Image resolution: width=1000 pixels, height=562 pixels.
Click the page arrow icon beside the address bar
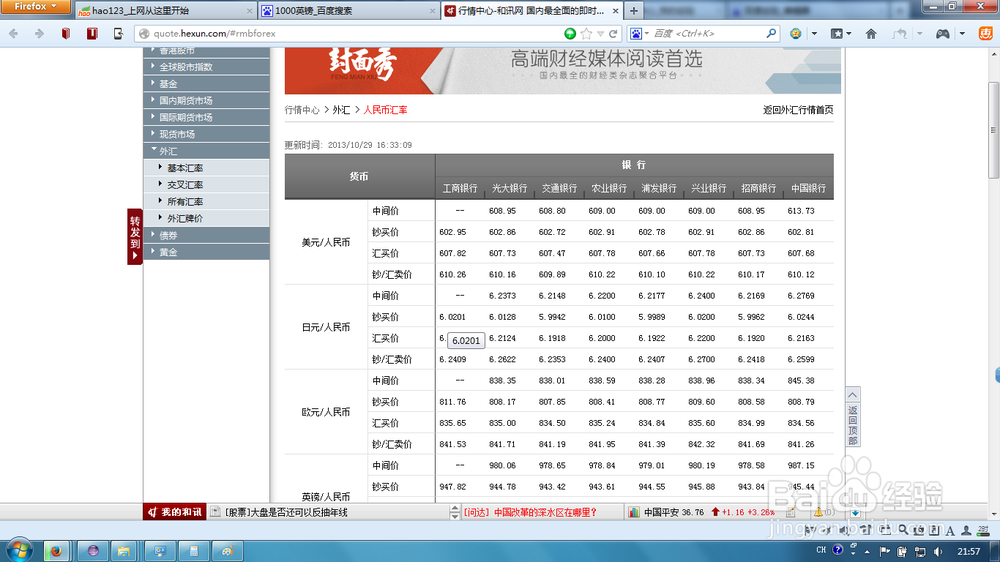tap(118, 33)
